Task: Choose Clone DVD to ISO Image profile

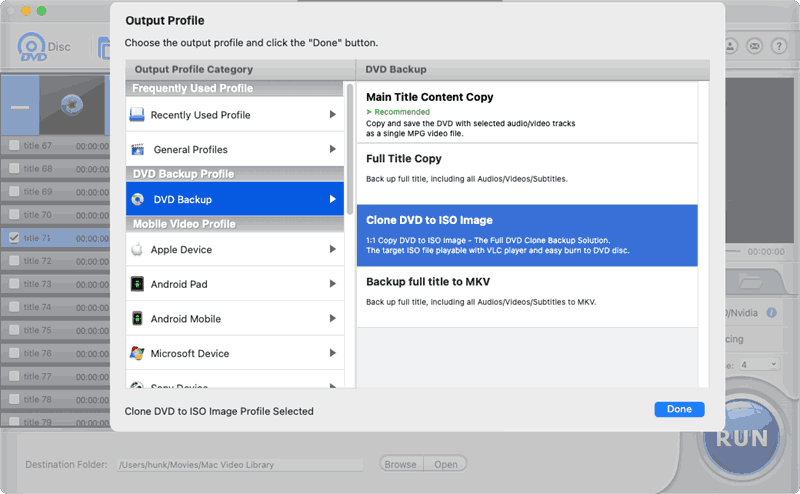Action: pos(527,235)
